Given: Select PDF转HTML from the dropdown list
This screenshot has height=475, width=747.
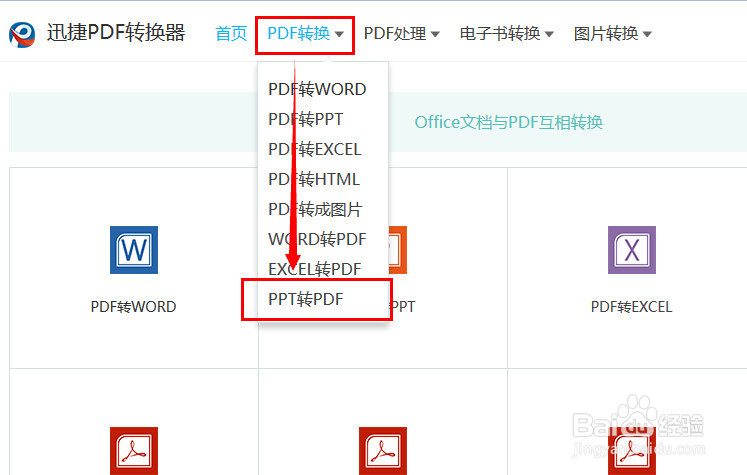Looking at the screenshot, I should [313, 179].
